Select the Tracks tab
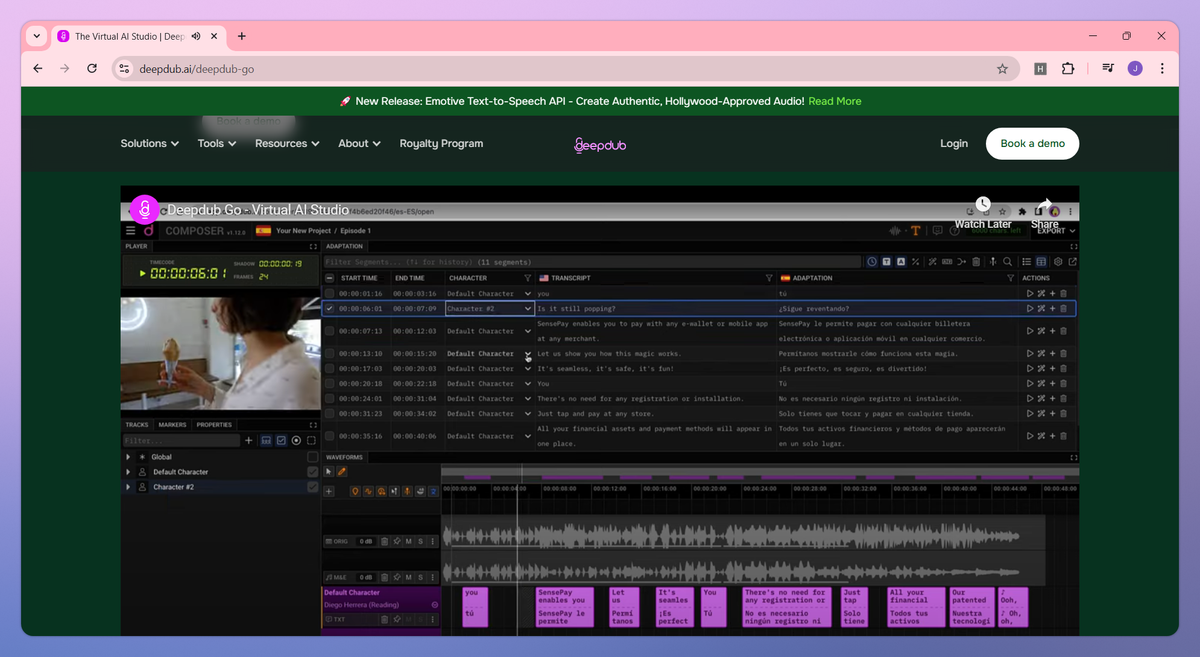Image resolution: width=1200 pixels, height=657 pixels. pos(137,425)
